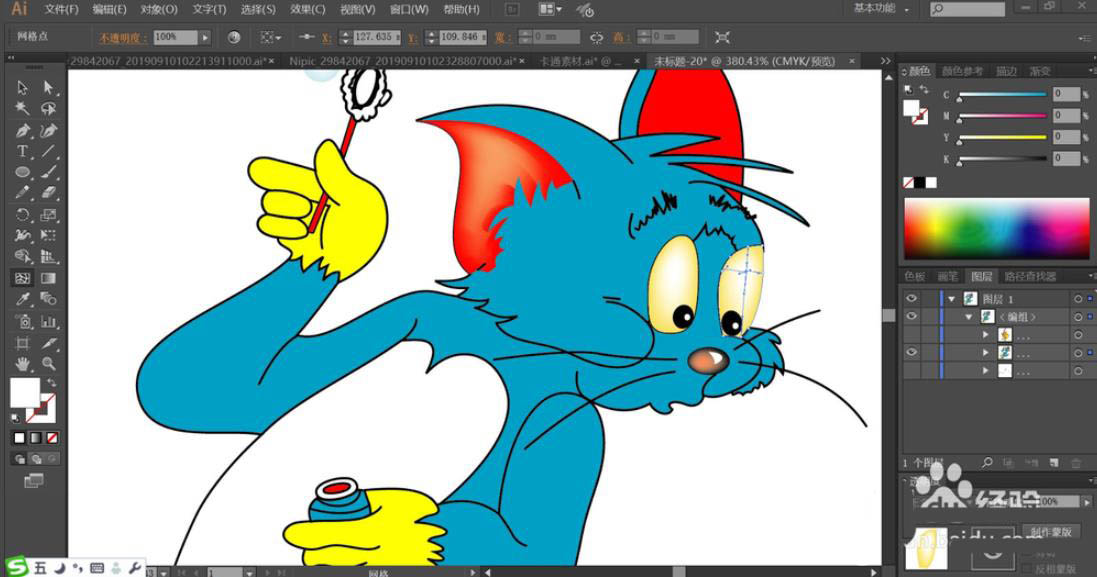Click the black swatch under CMYK sliders

[920, 183]
